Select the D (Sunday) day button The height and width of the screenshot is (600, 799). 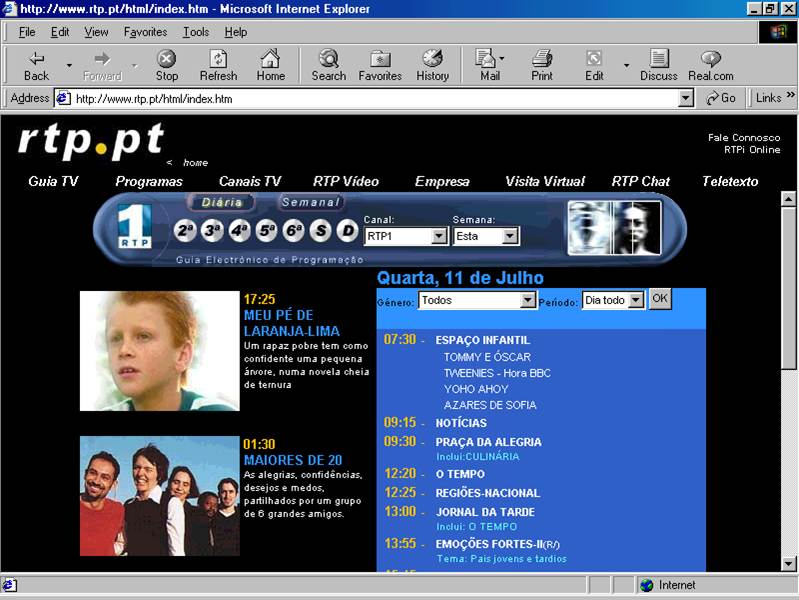[x=348, y=231]
